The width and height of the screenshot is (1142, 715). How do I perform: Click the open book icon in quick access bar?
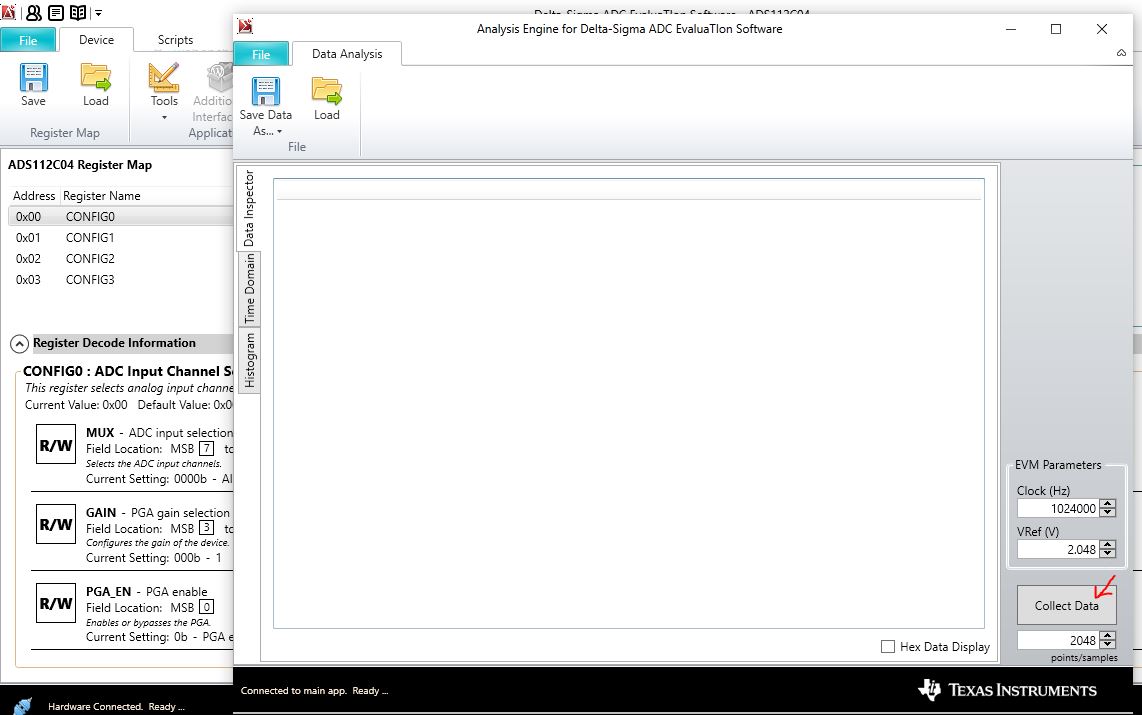[78, 12]
